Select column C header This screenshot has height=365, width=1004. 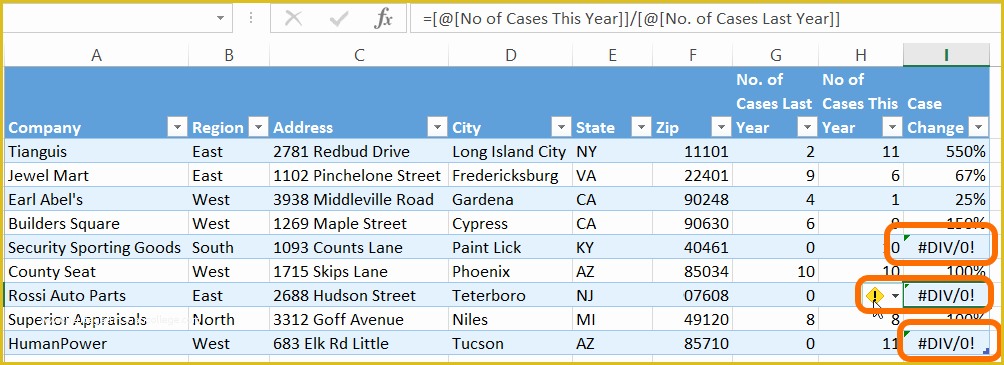359,55
